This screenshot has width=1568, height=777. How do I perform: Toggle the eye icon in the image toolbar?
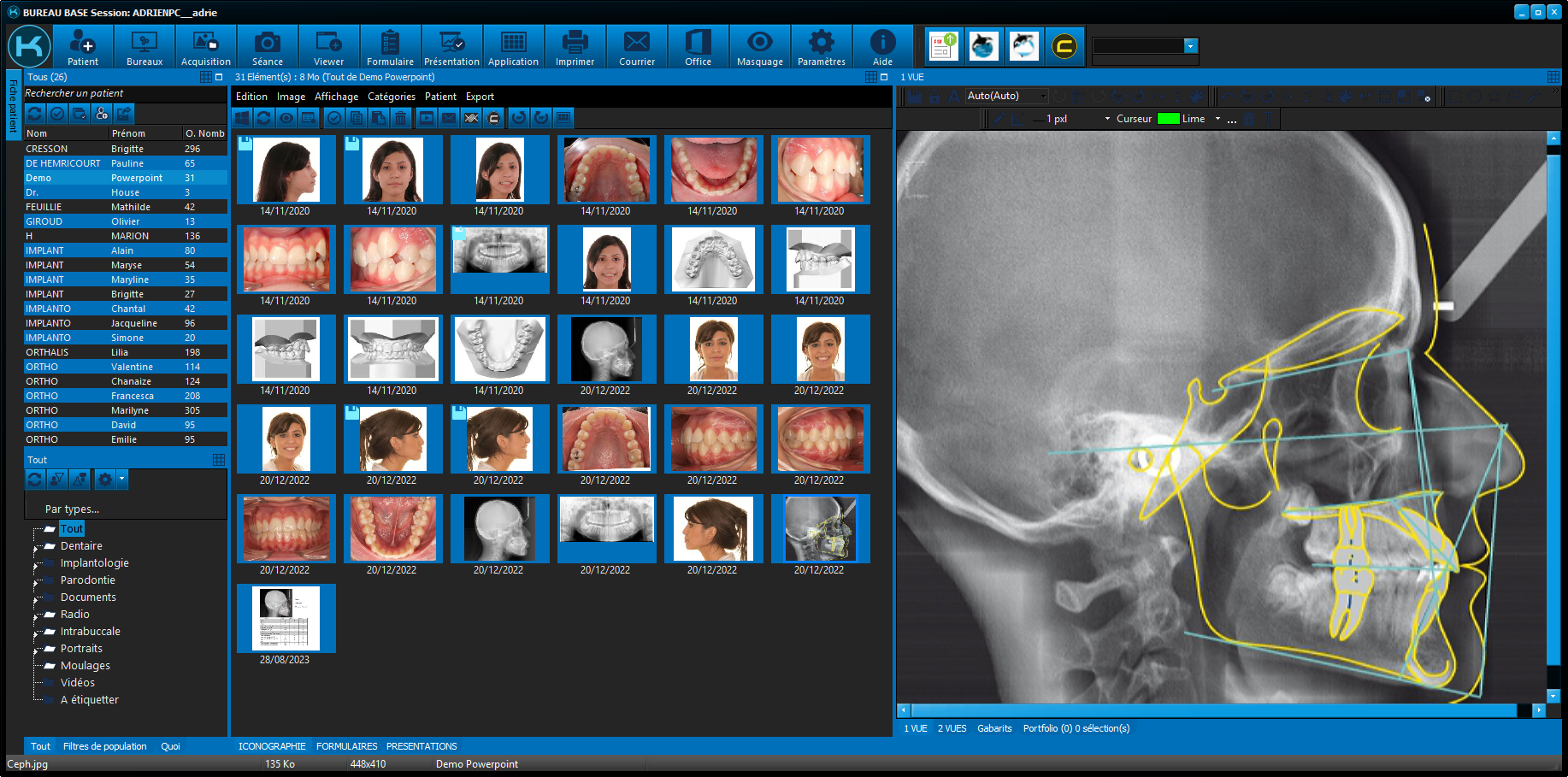(x=286, y=118)
